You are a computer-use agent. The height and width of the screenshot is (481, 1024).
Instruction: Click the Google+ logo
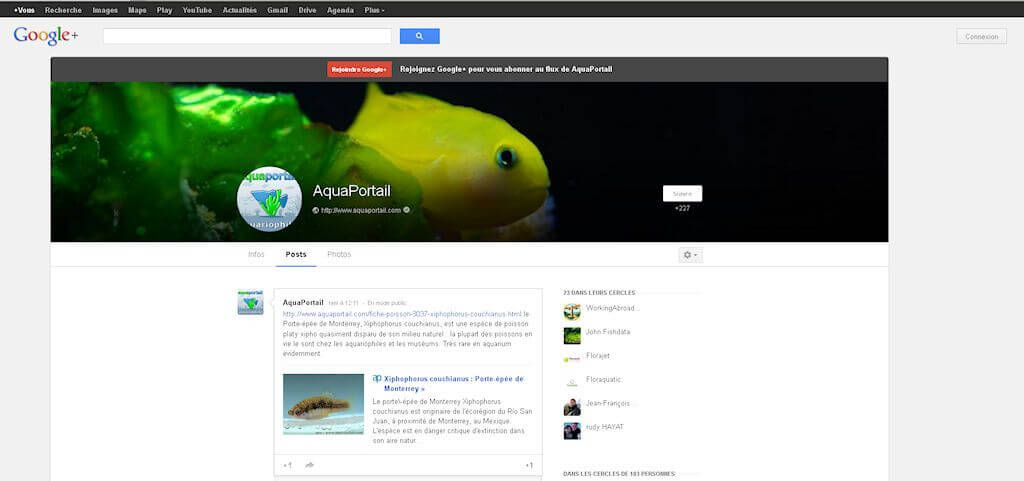pyautogui.click(x=45, y=36)
